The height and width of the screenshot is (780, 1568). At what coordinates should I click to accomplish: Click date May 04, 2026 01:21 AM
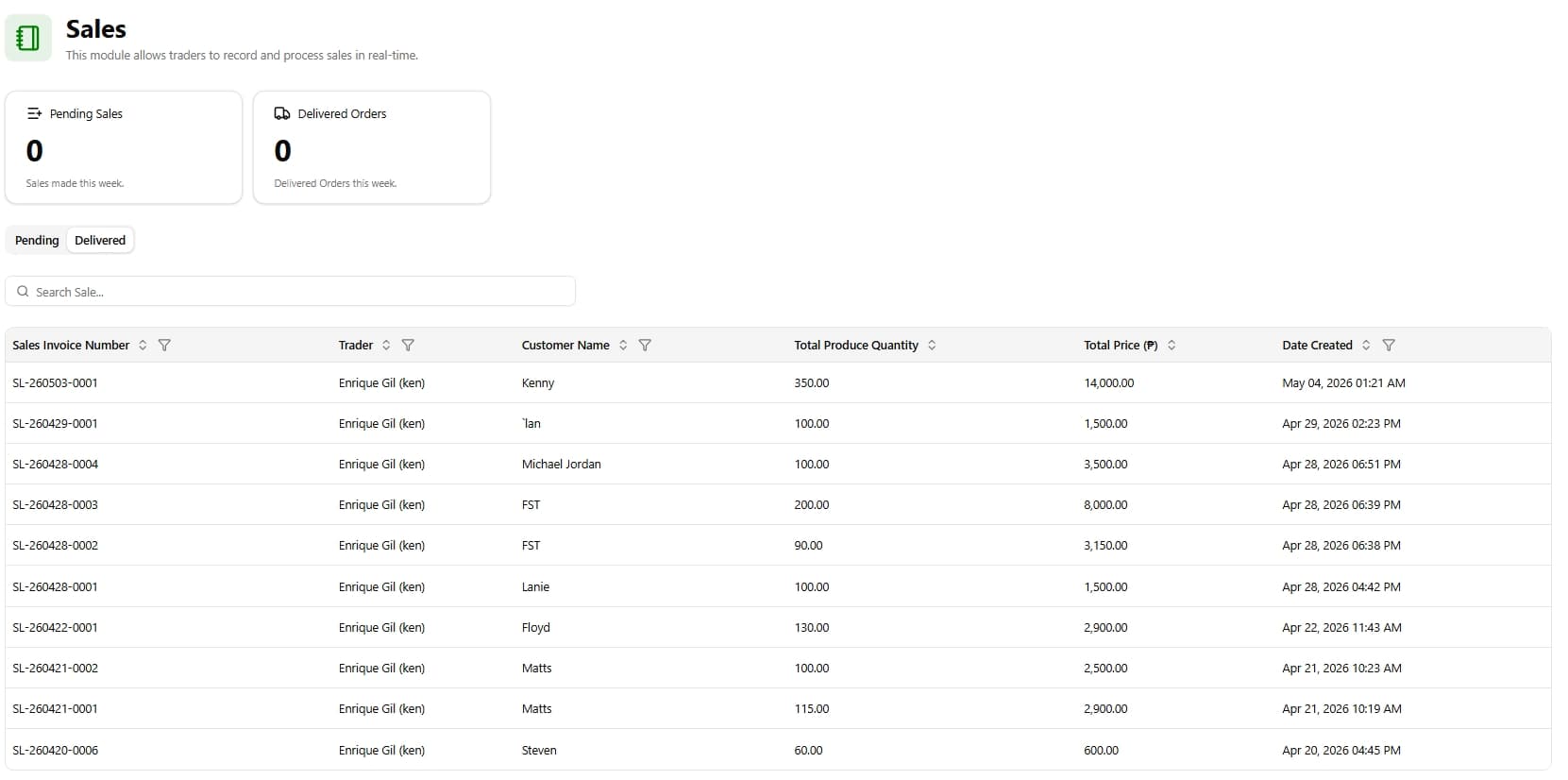(1343, 382)
